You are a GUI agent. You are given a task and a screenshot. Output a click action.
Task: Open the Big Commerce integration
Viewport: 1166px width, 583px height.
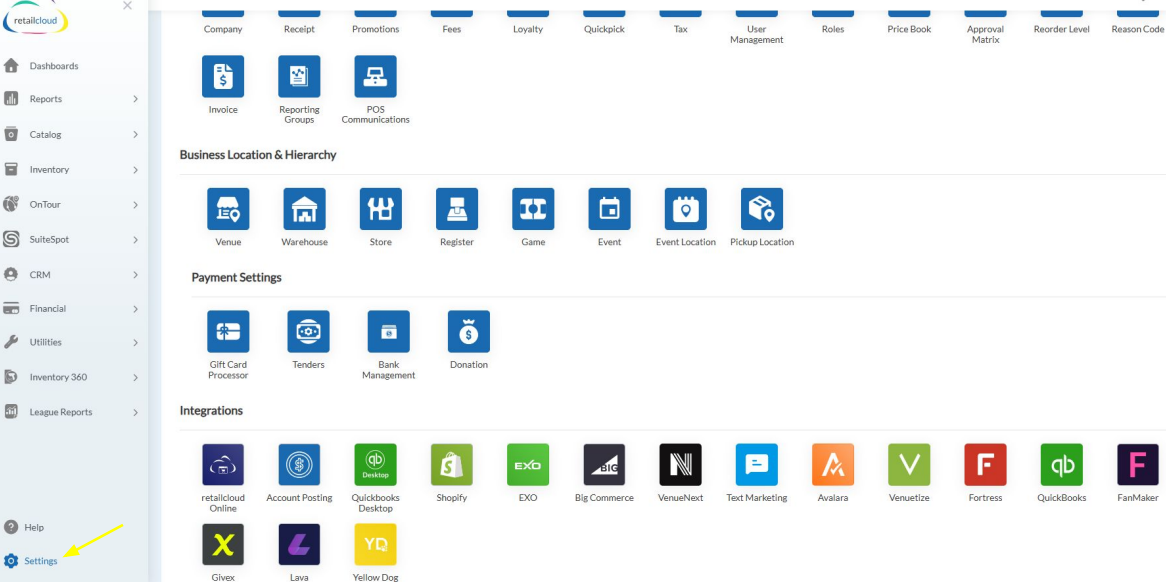[604, 465]
